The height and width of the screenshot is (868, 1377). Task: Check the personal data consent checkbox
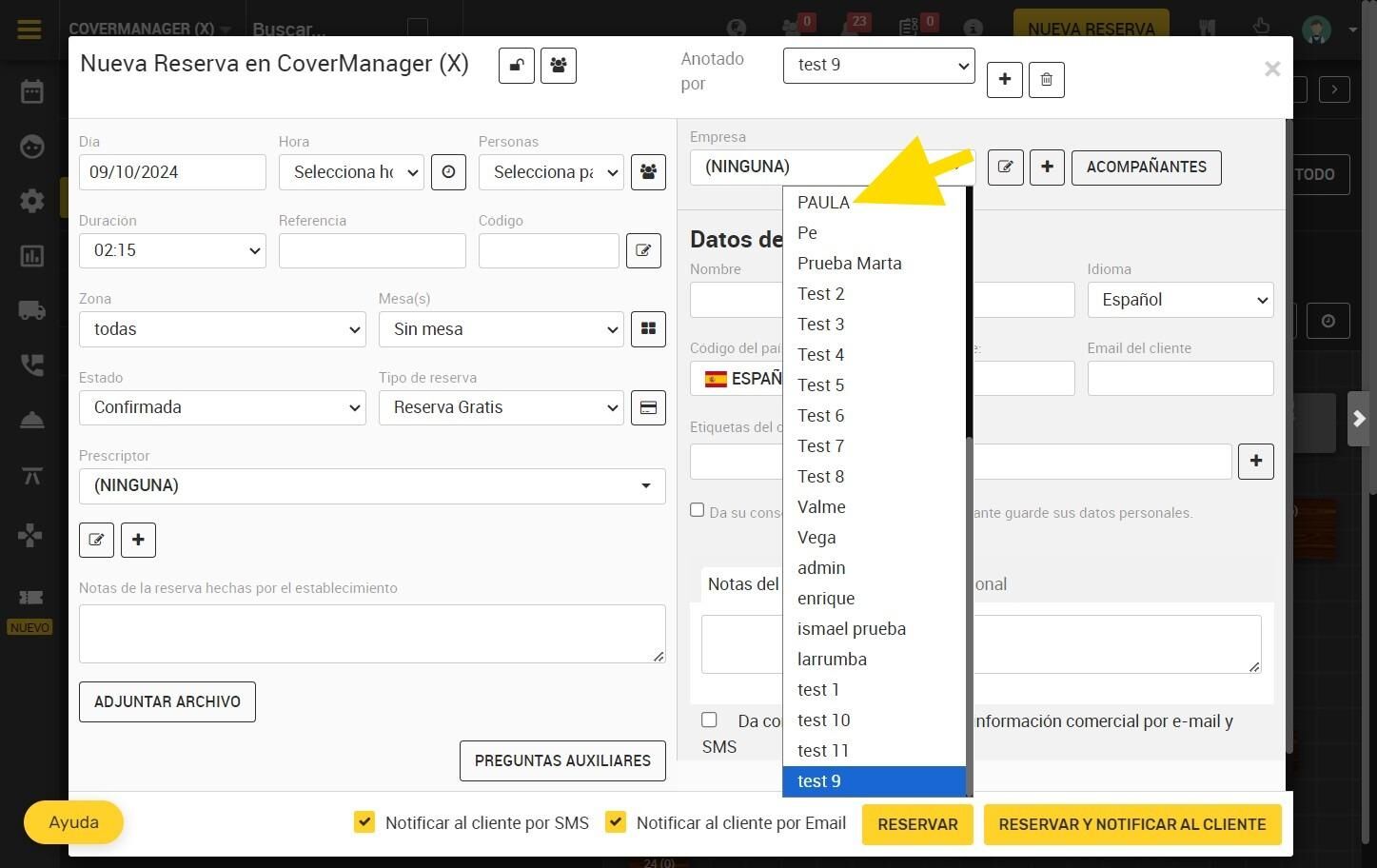[x=698, y=510]
